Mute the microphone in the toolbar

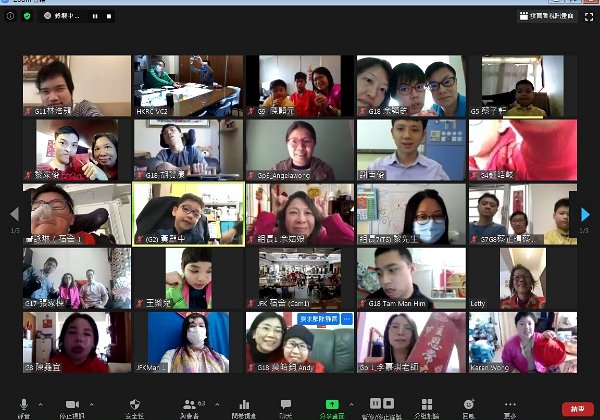pyautogui.click(x=24, y=408)
